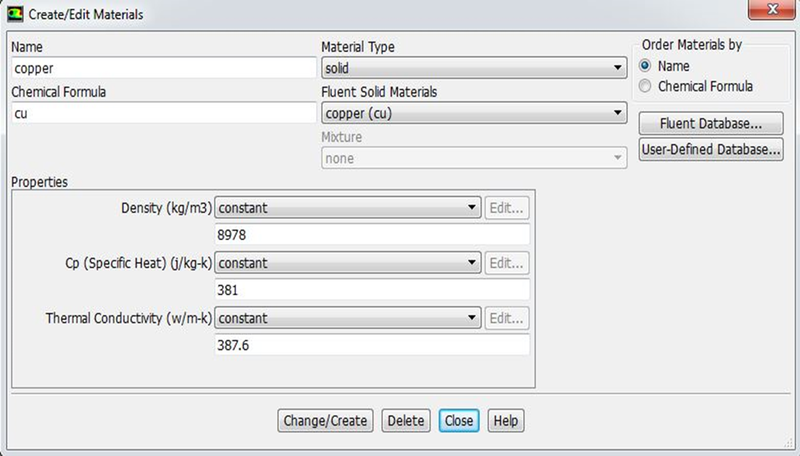Click the specific heat value field 381
Screen dimensions: 800x456
(x=372, y=290)
